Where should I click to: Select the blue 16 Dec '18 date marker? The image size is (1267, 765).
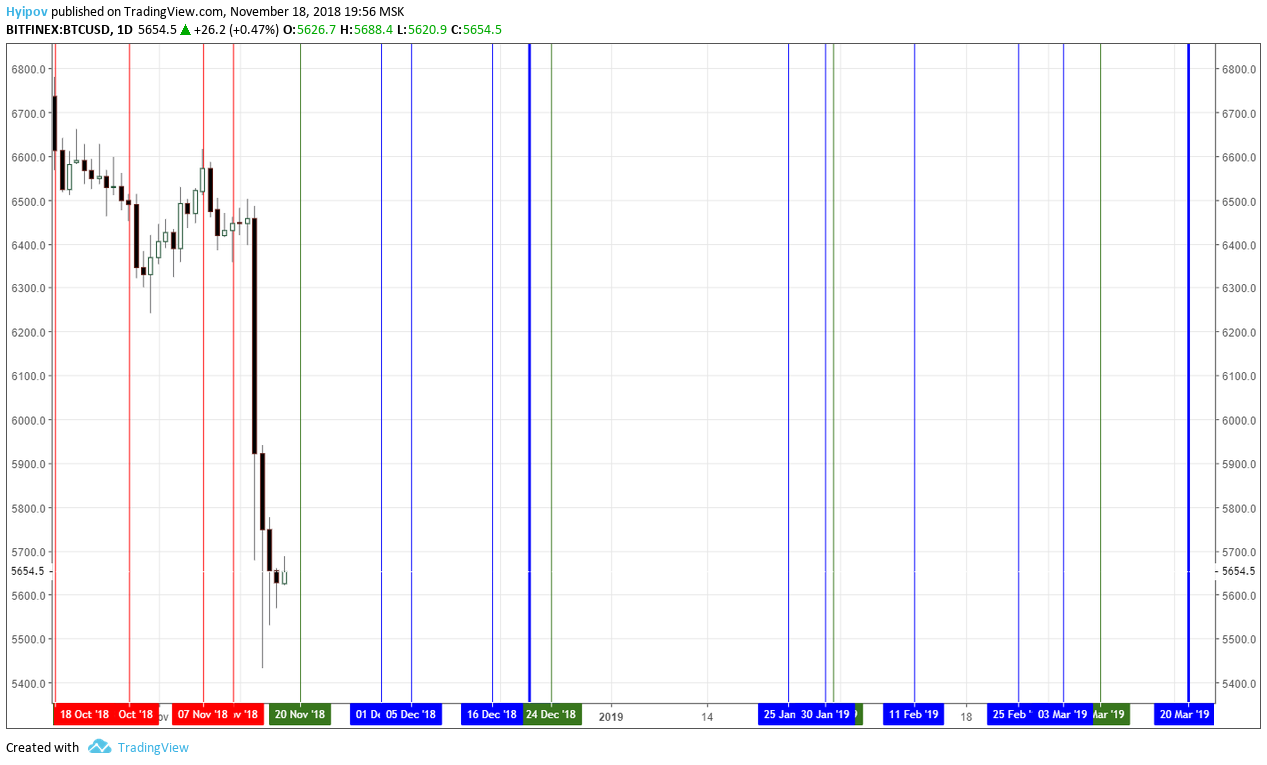tap(492, 715)
